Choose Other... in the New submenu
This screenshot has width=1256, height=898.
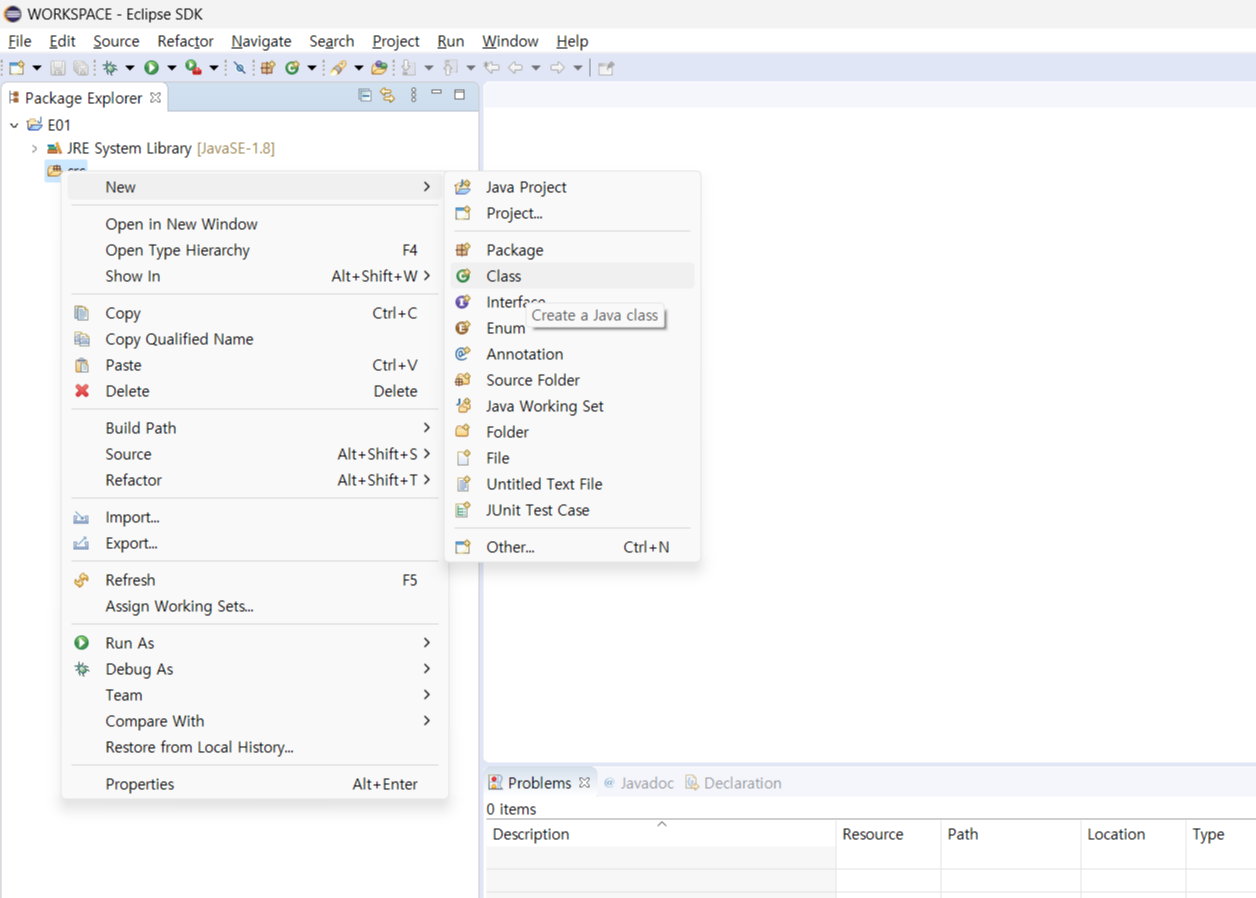tap(572, 547)
